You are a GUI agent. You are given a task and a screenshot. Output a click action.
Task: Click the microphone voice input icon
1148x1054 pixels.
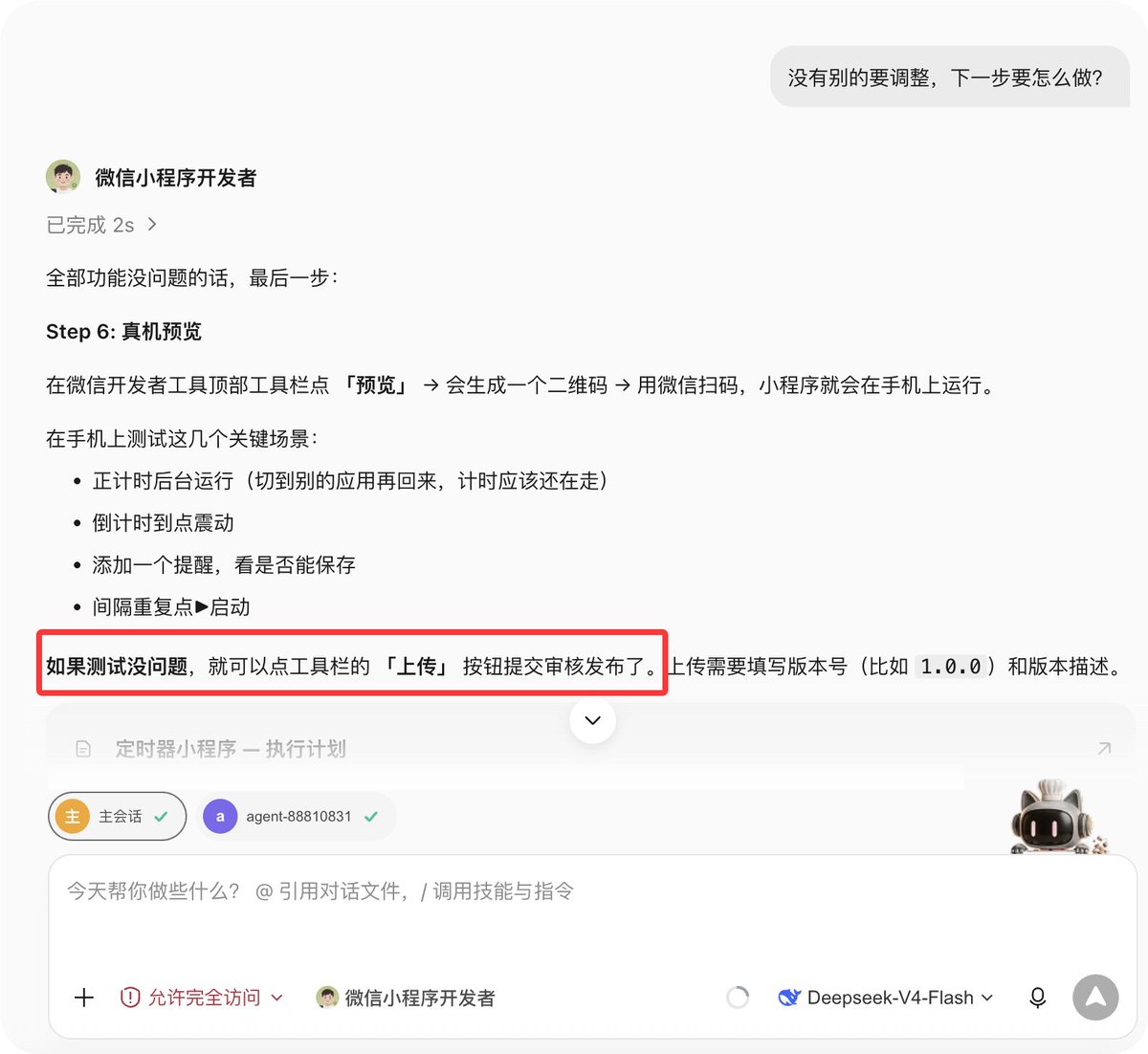[x=1037, y=998]
